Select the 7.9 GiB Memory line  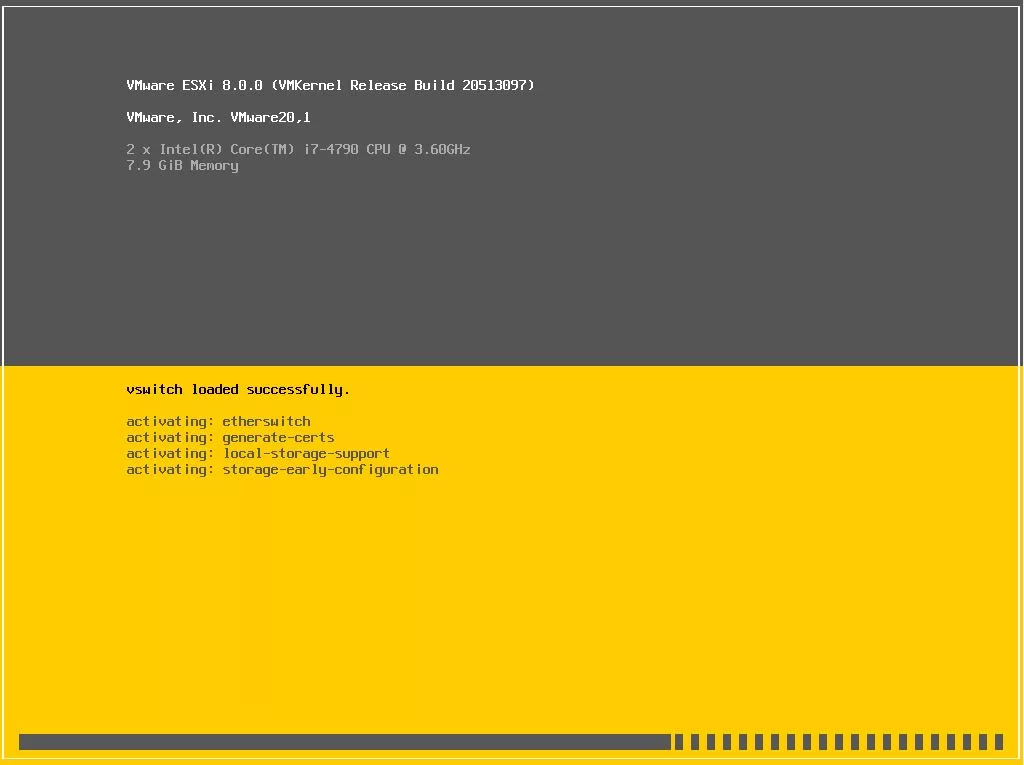click(182, 166)
